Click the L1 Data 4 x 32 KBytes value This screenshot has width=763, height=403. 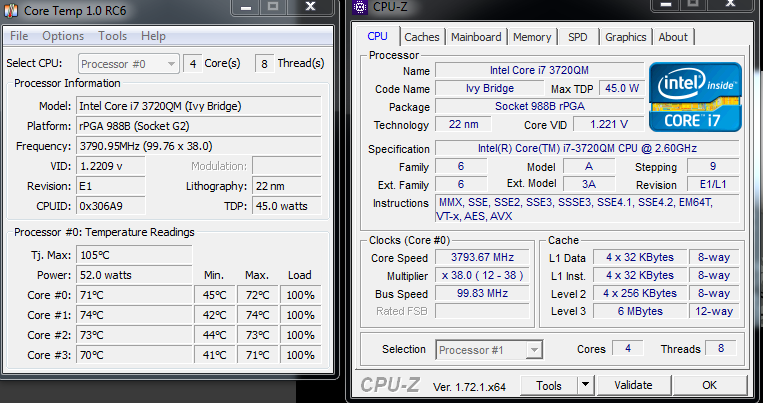639,257
